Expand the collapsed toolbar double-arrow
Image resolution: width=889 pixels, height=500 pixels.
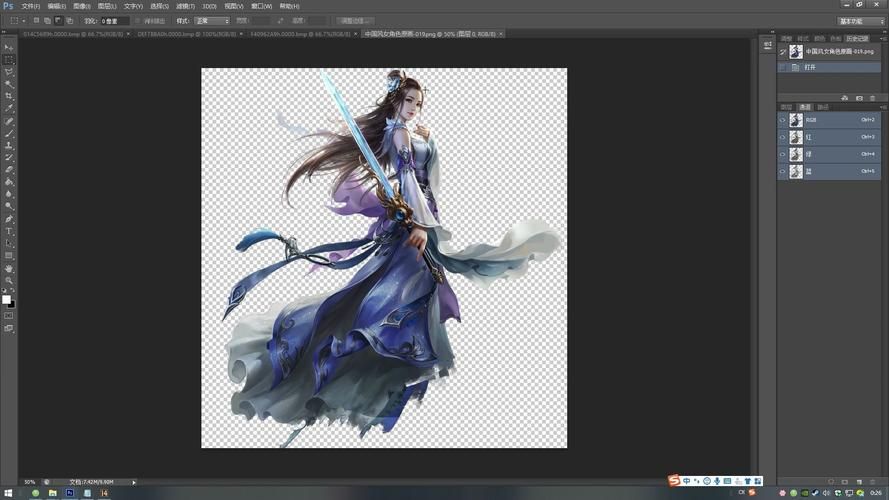coord(4,32)
